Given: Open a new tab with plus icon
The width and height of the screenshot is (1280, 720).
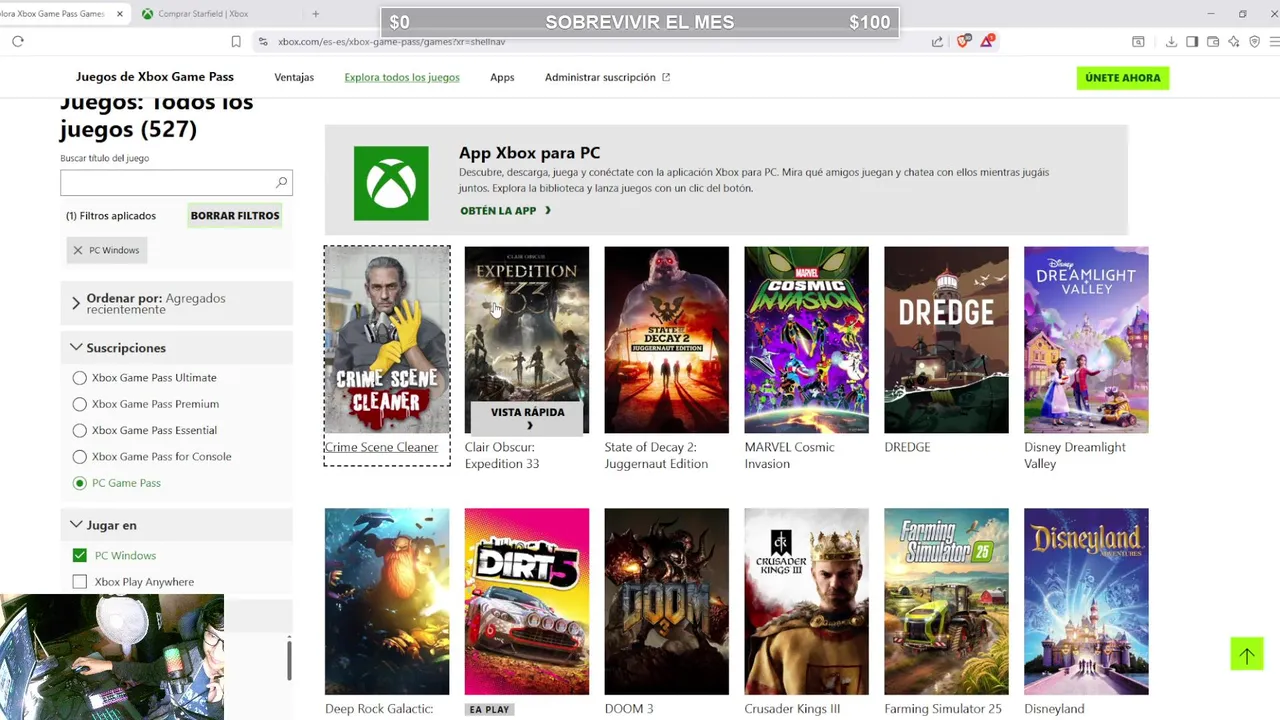Looking at the screenshot, I should 315,14.
